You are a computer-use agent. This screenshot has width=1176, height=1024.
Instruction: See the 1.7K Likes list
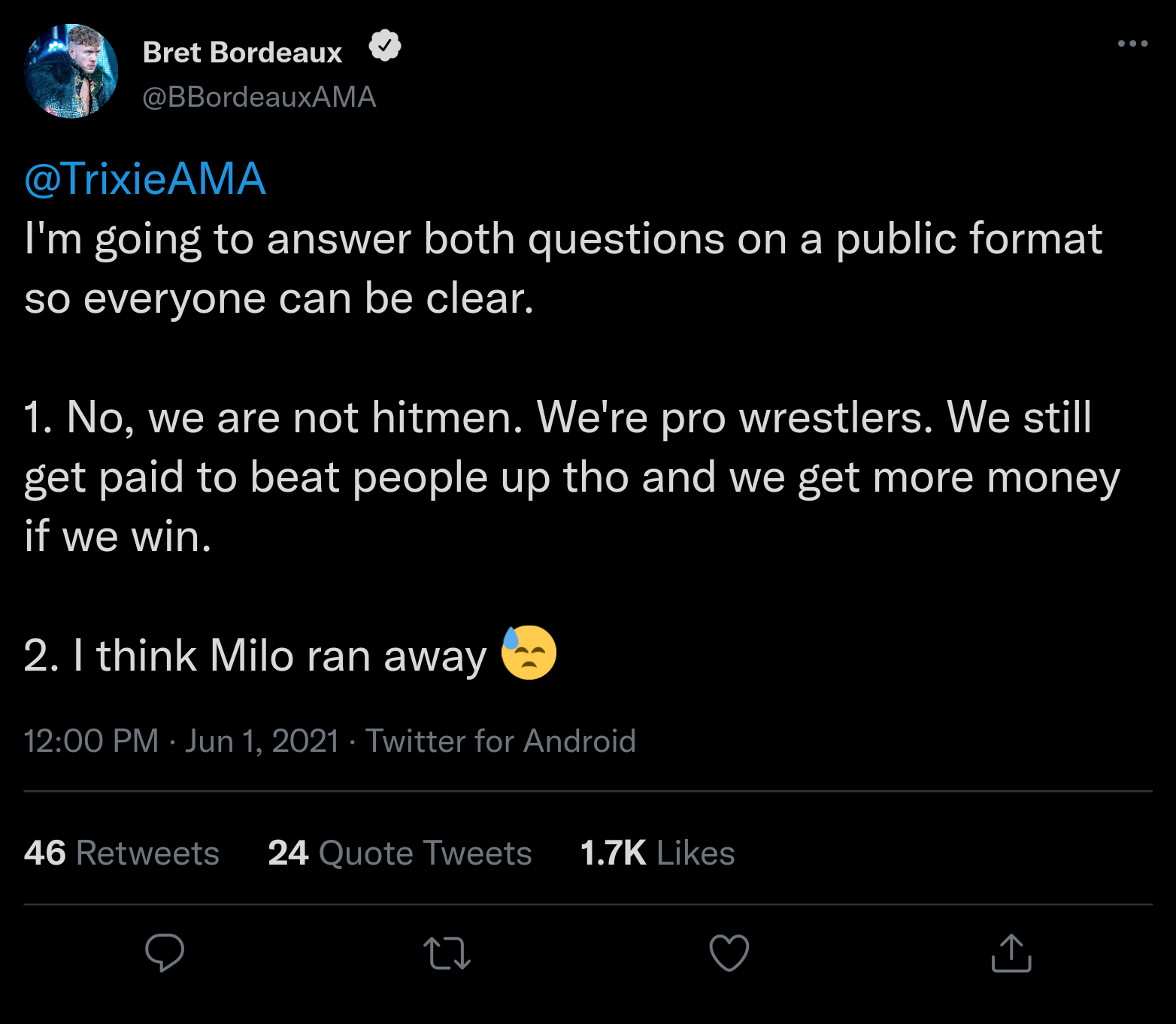[658, 853]
